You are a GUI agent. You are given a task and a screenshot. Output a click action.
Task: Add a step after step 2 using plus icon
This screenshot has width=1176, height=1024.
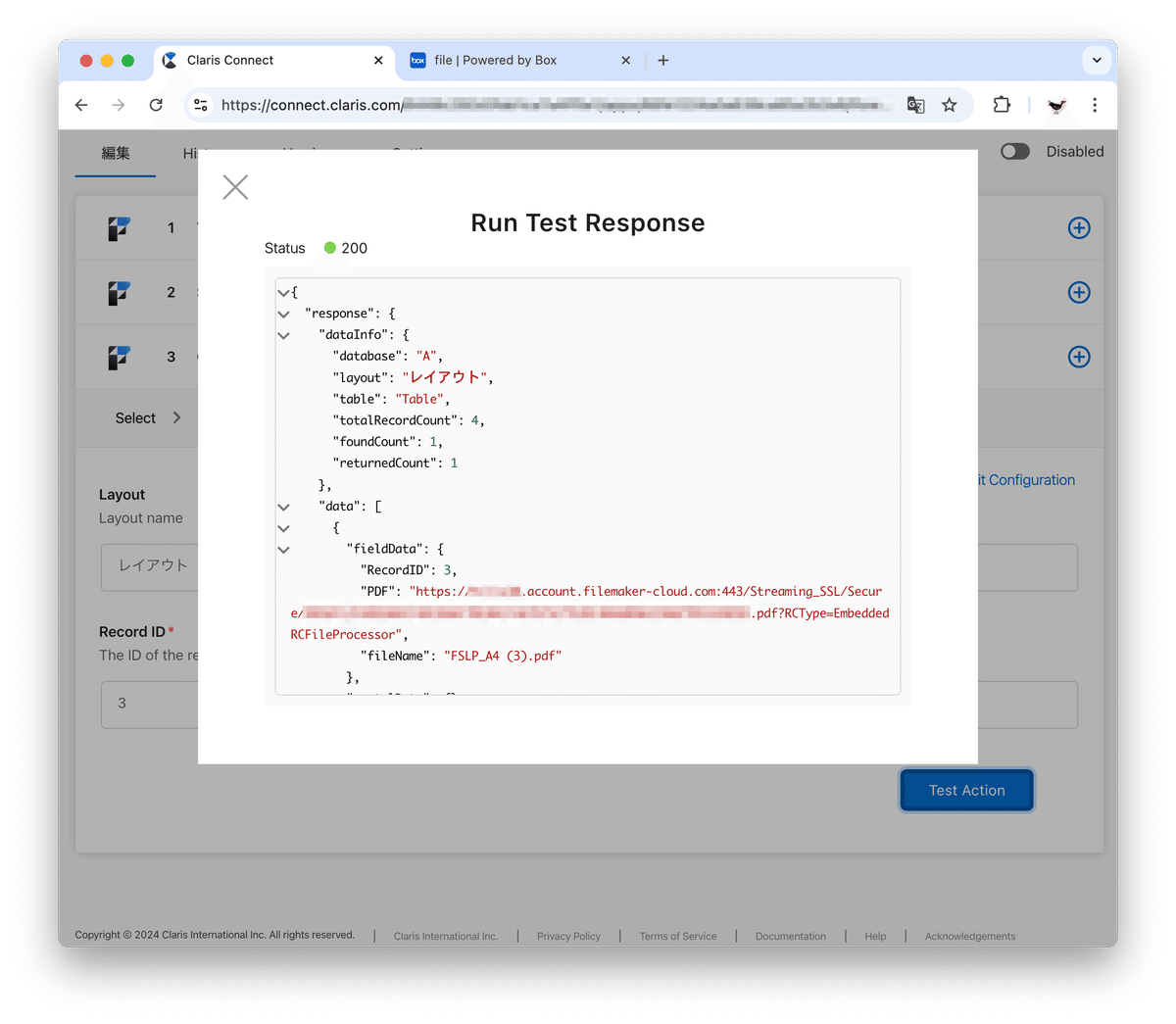click(x=1079, y=292)
